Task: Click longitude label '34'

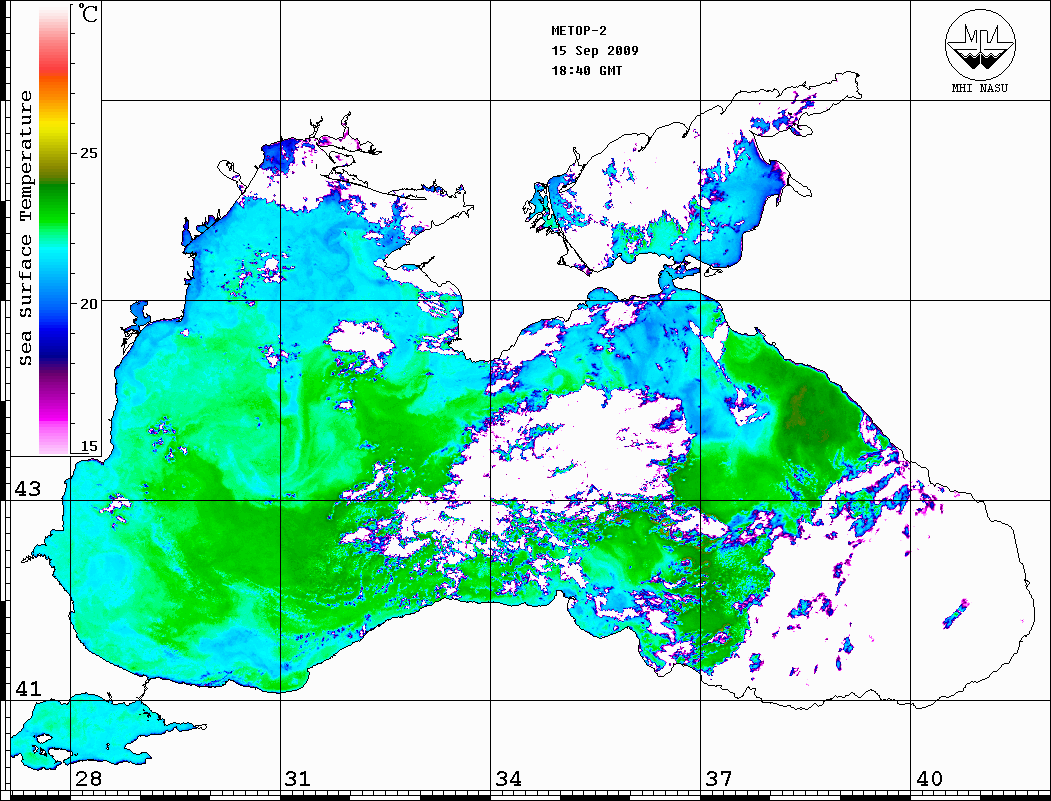Action: pyautogui.click(x=508, y=778)
